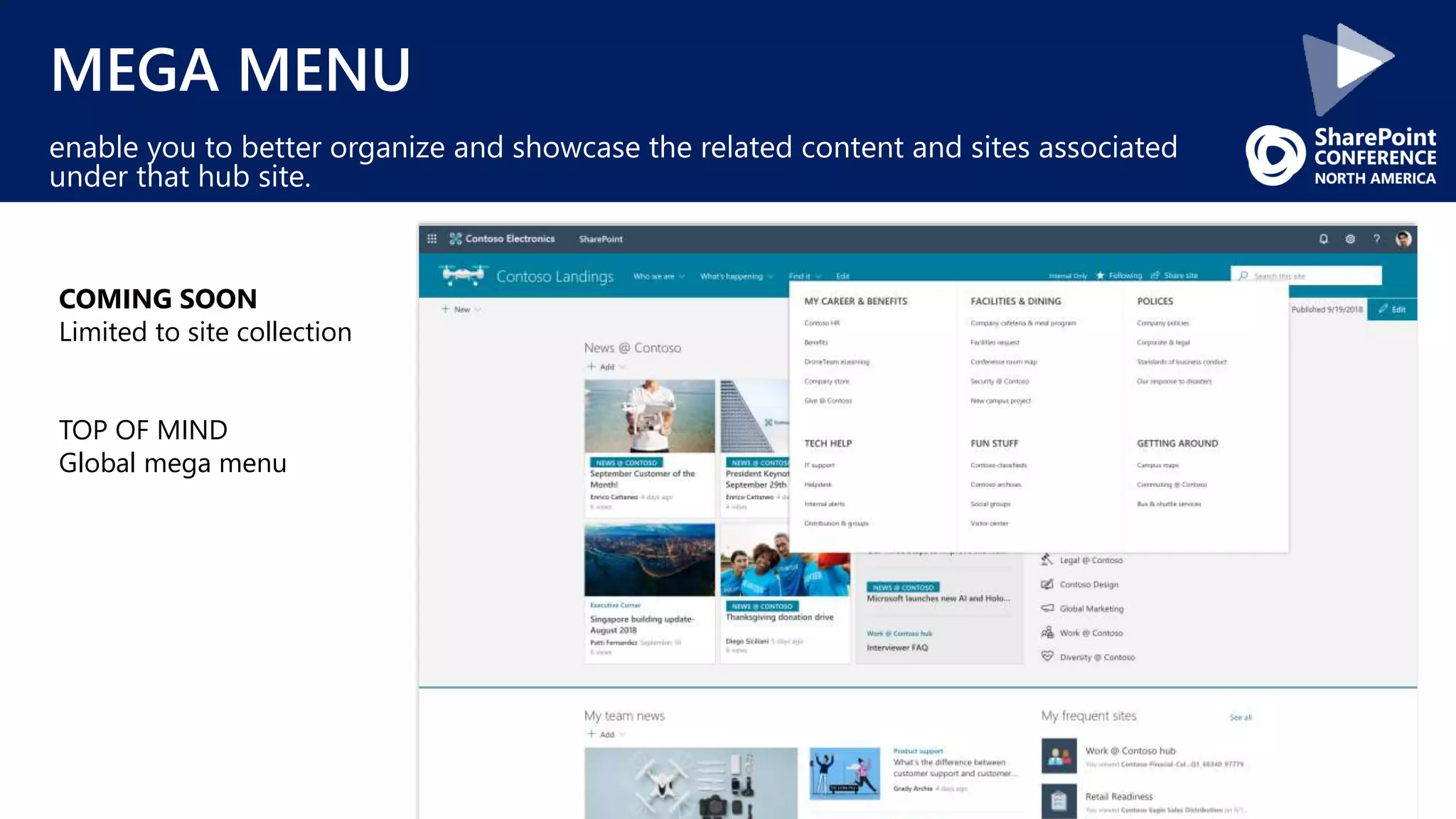
Task: Open Distribution & groups link
Action: [x=836, y=523]
